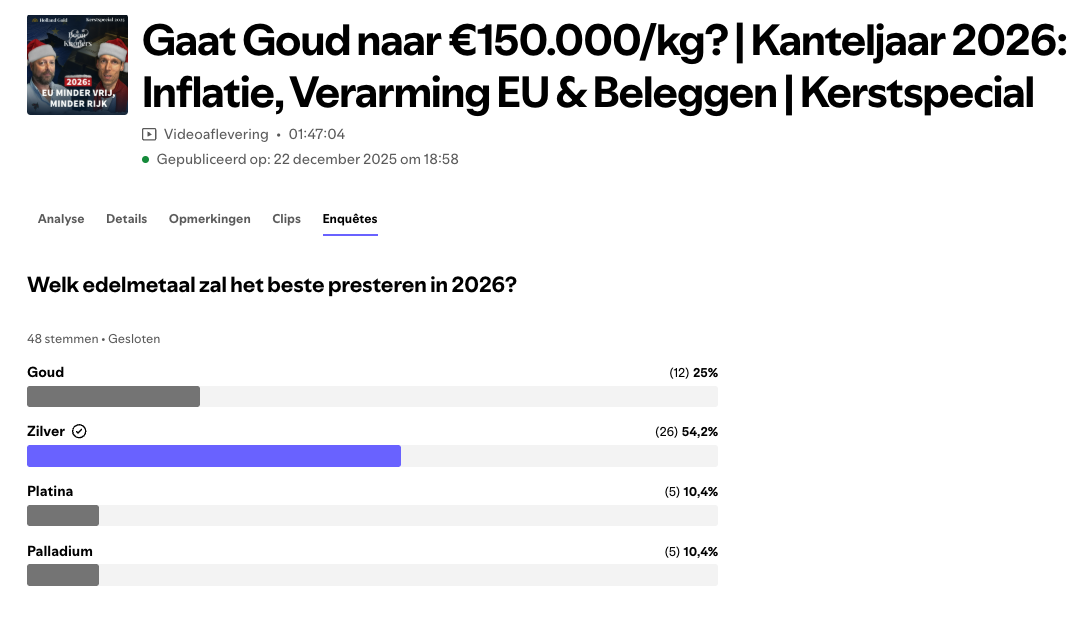Go to the Opmerkingen tab
This screenshot has height=633, width=1085.
[210, 219]
